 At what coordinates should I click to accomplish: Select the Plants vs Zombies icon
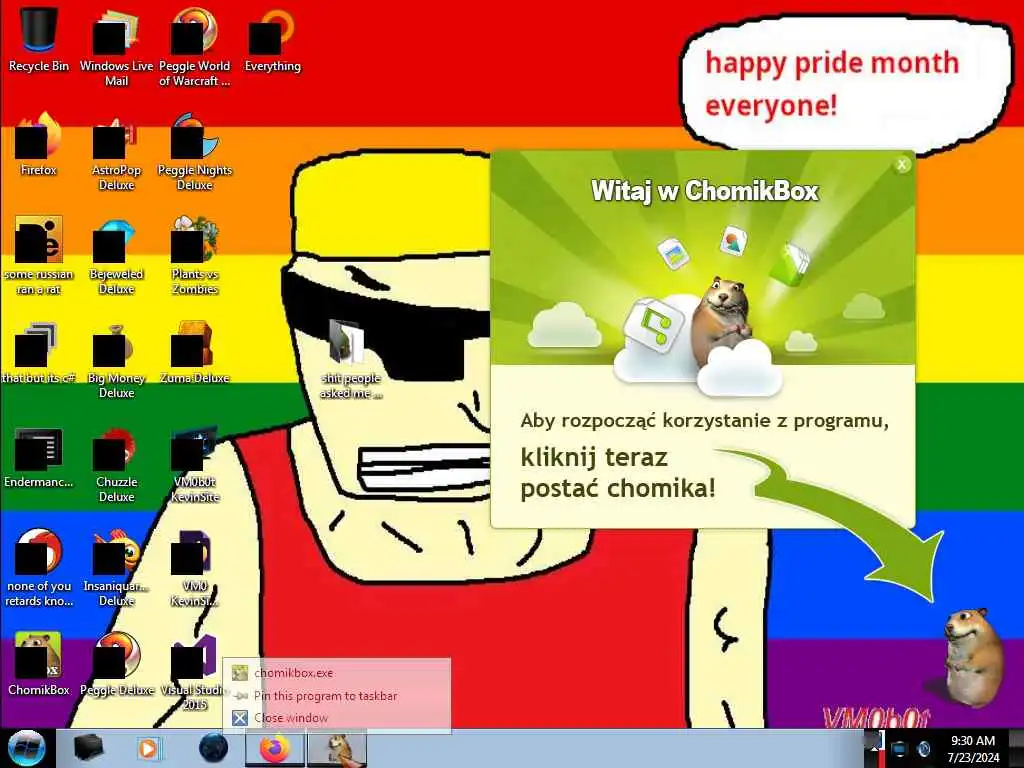[195, 256]
